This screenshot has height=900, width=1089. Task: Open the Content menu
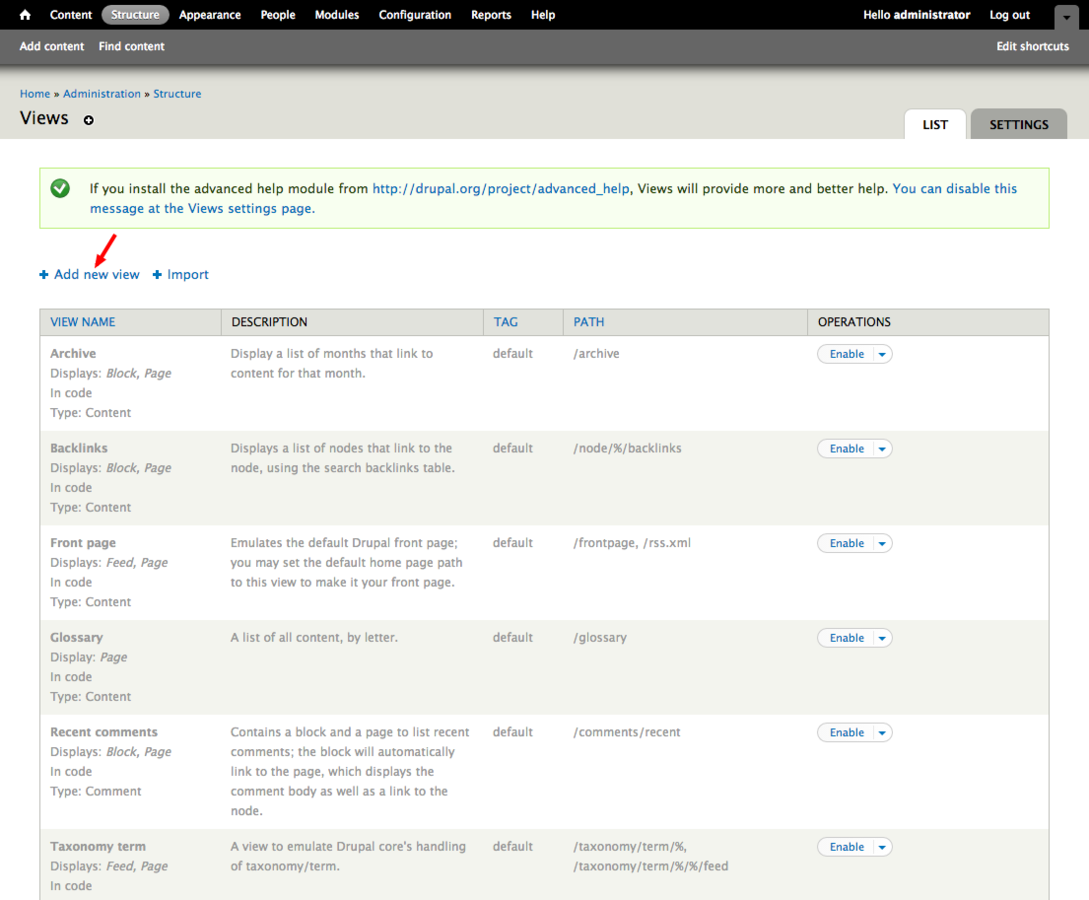[71, 15]
